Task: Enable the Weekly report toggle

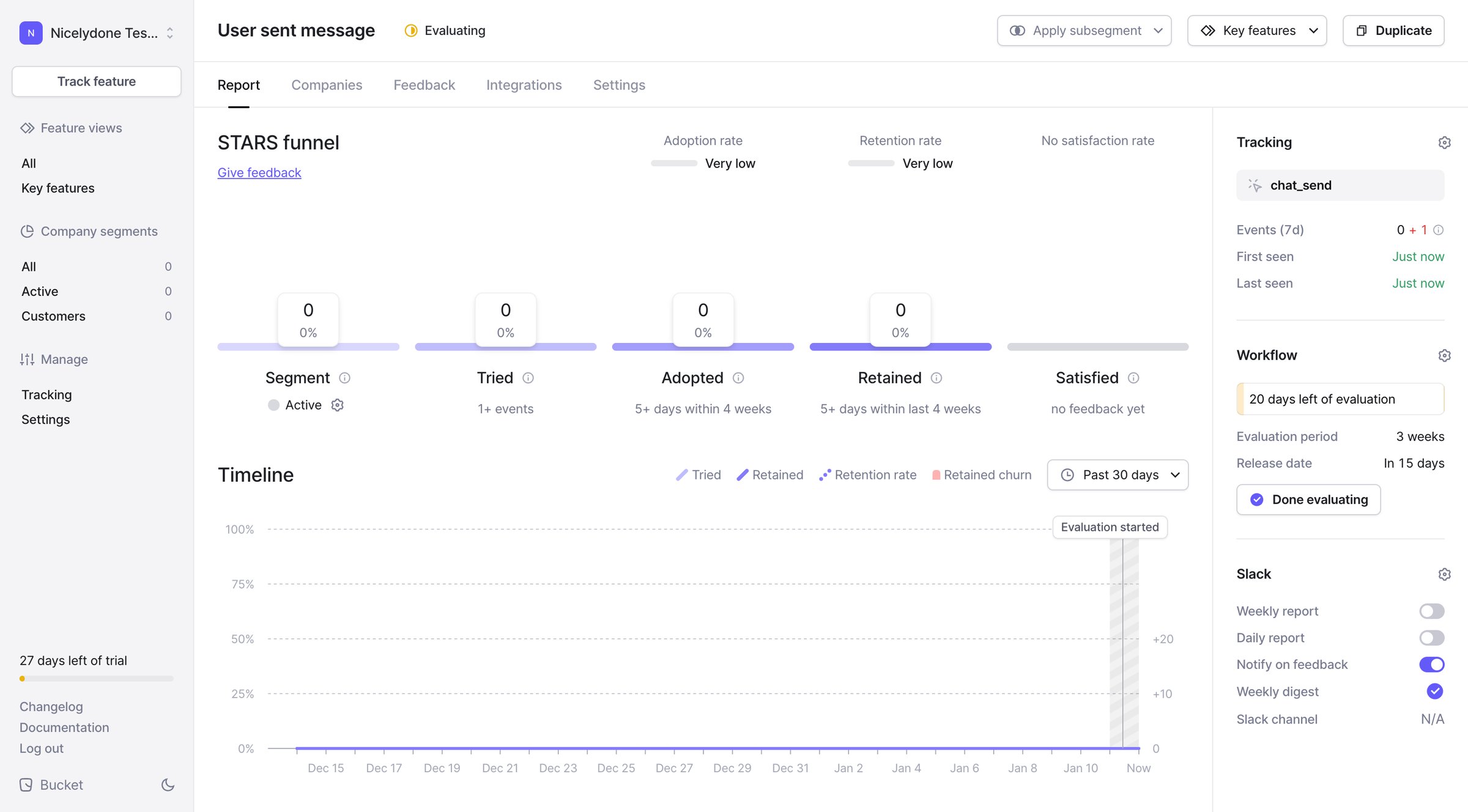Action: click(x=1432, y=611)
